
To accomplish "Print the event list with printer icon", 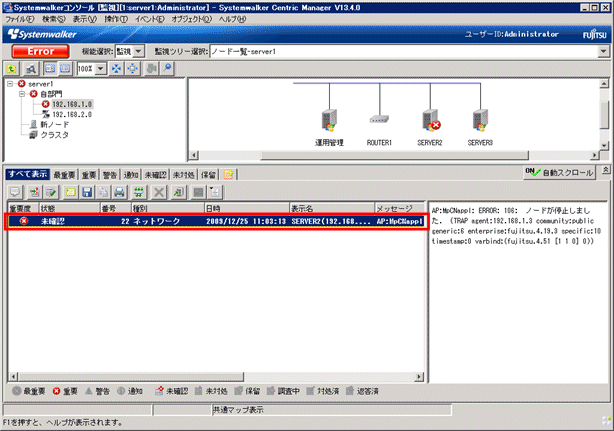I will tap(119, 192).
